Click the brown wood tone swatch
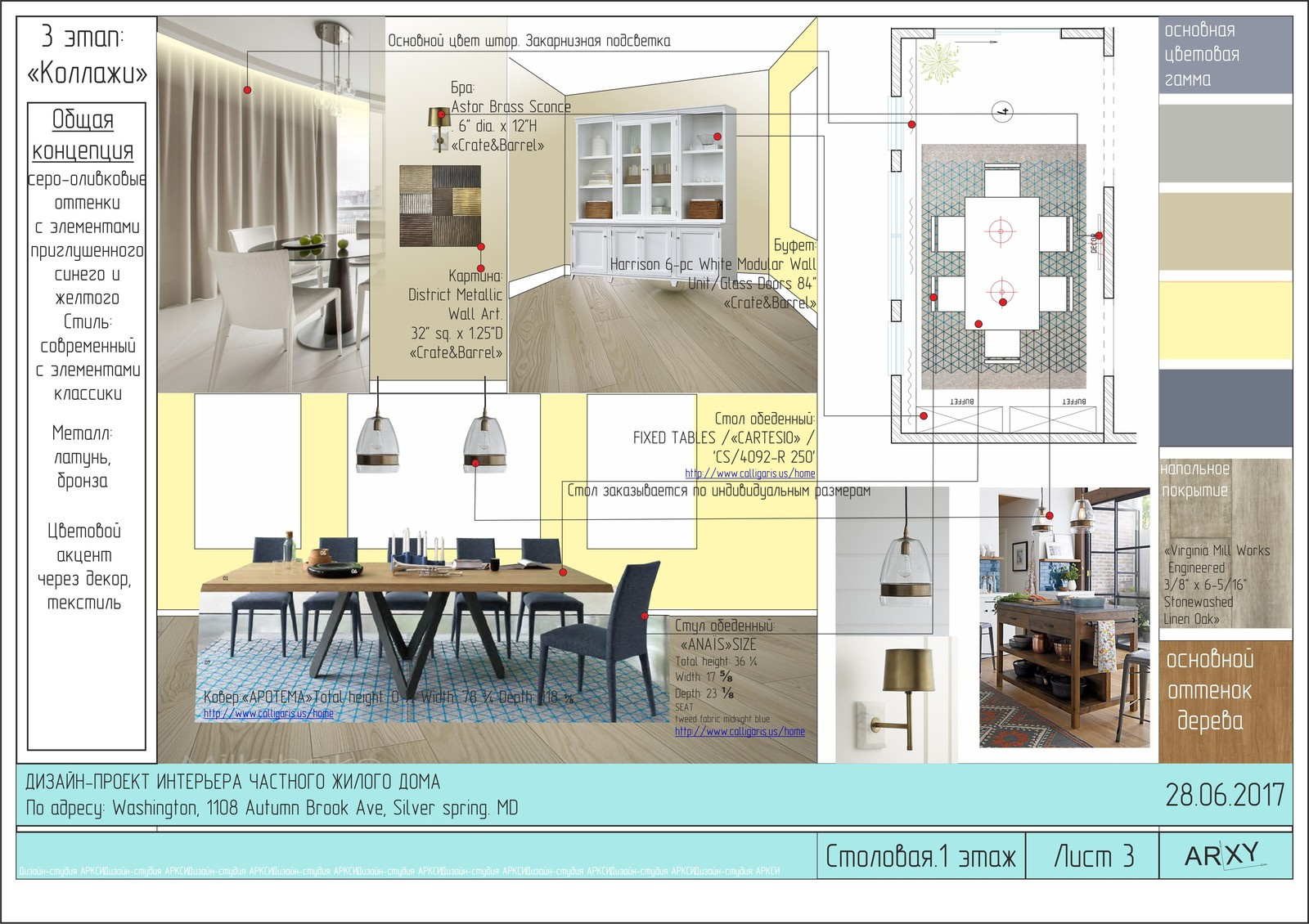 [1226, 702]
